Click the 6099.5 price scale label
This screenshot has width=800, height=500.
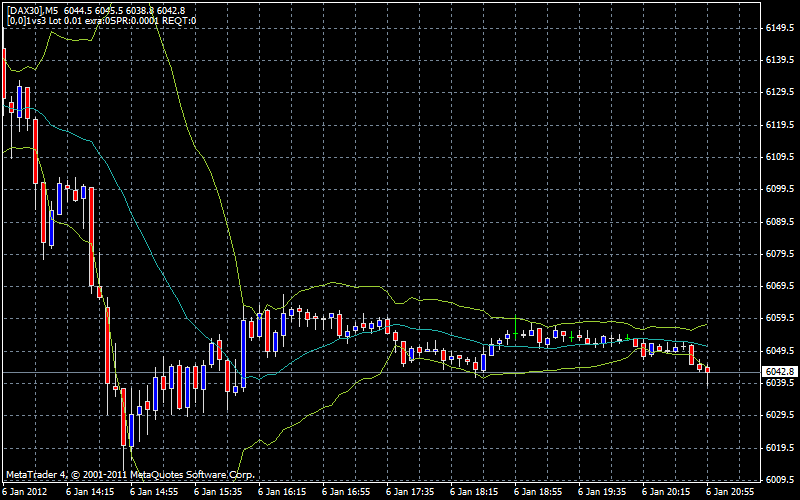coord(779,189)
